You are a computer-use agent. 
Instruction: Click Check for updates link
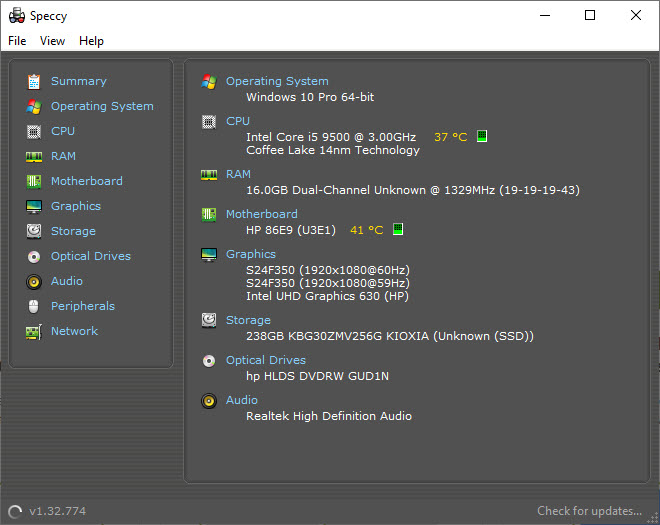tap(589, 511)
